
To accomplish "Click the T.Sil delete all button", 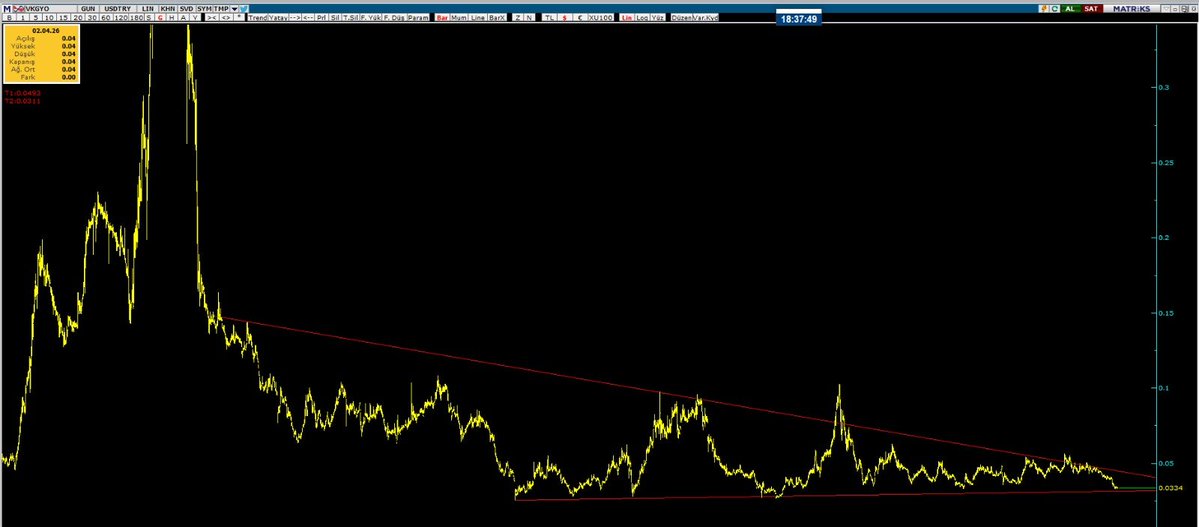I will 350,17.
